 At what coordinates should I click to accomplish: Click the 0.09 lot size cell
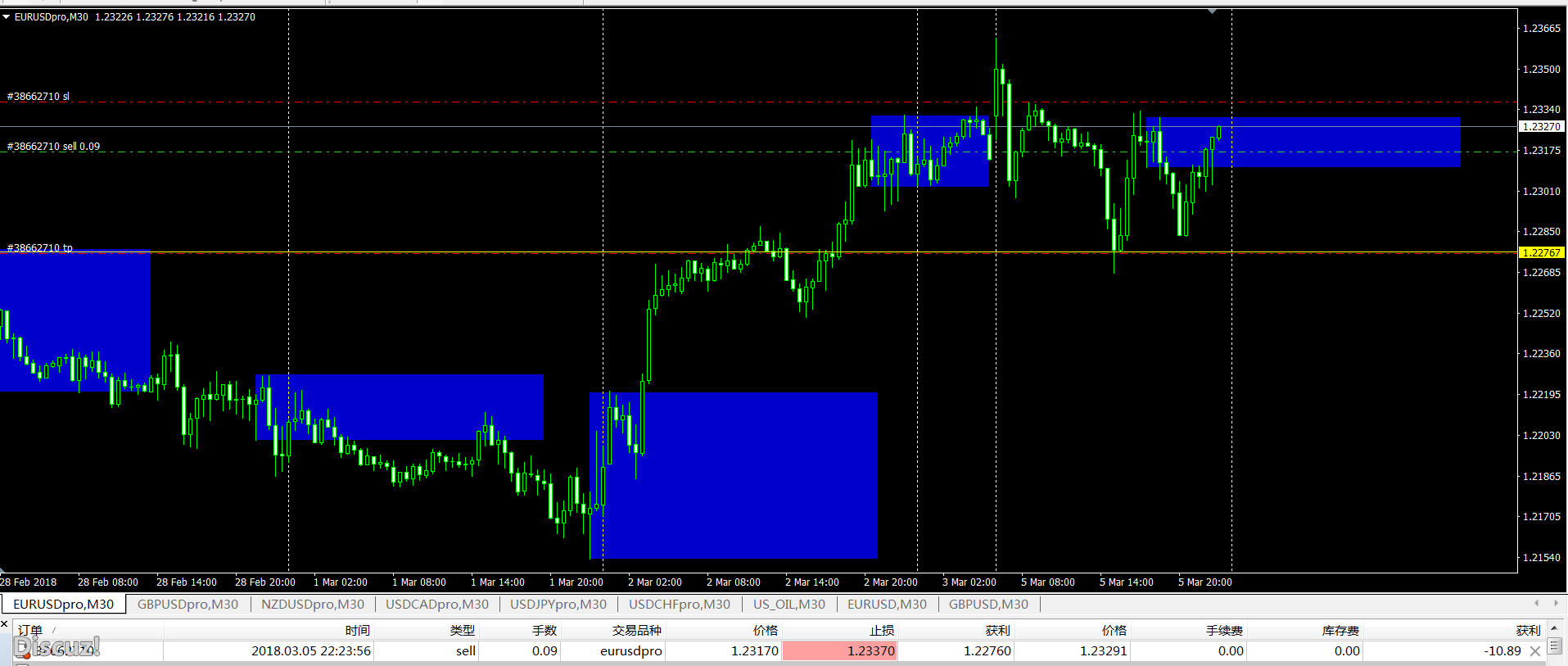pos(520,650)
